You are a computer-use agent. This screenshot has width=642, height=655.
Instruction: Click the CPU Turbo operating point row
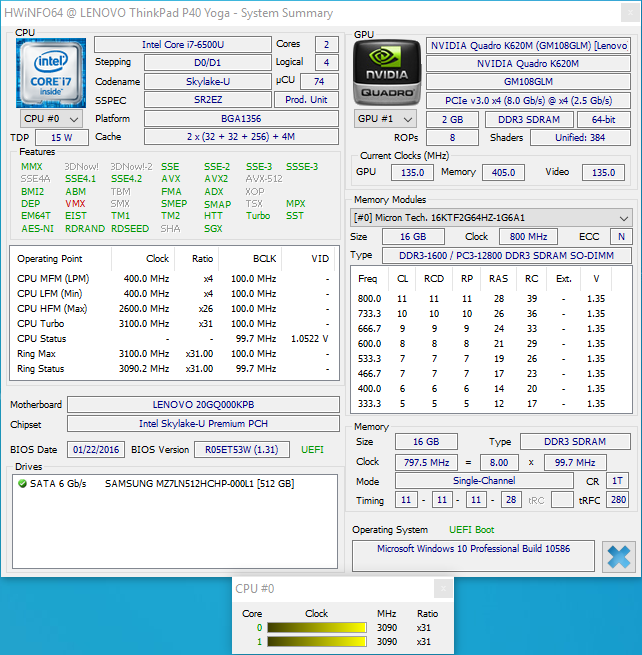pos(173,324)
